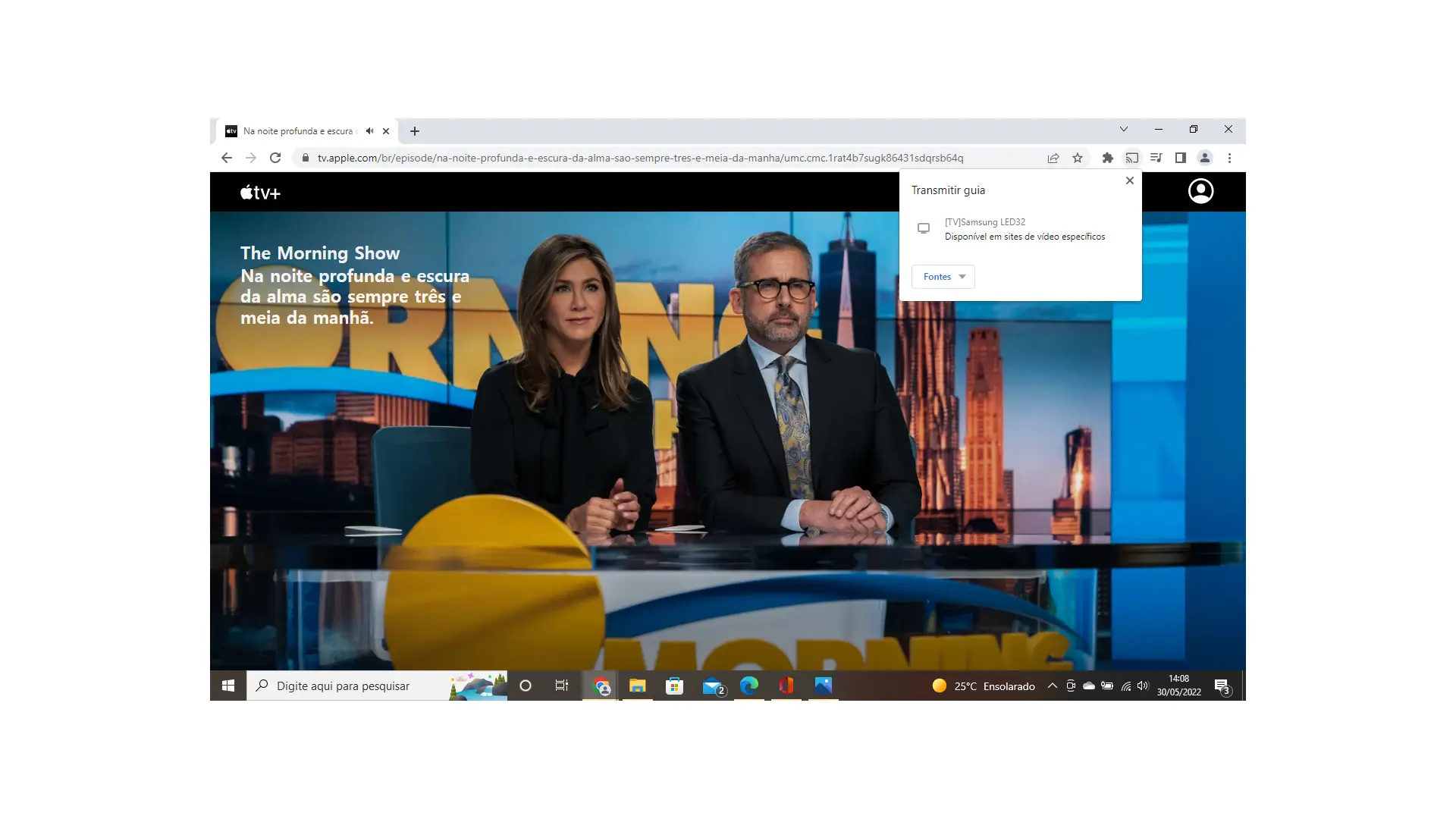Click the bookmark star icon in address bar
The image size is (1456, 819).
tap(1078, 158)
